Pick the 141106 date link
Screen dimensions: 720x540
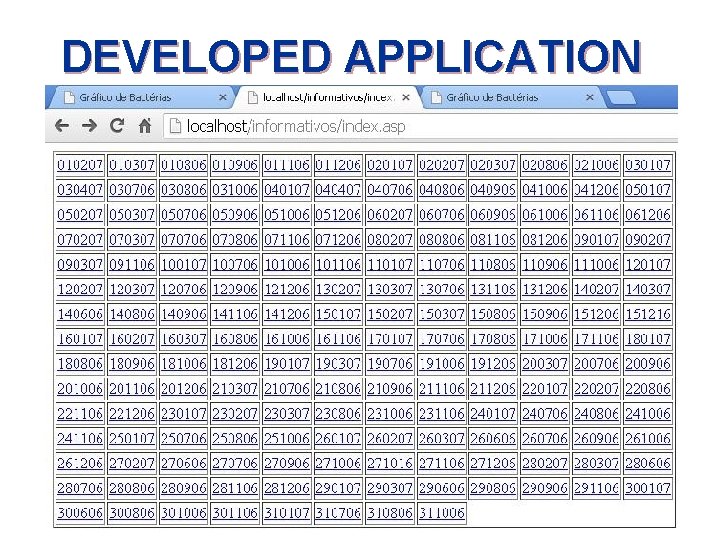click(235, 314)
